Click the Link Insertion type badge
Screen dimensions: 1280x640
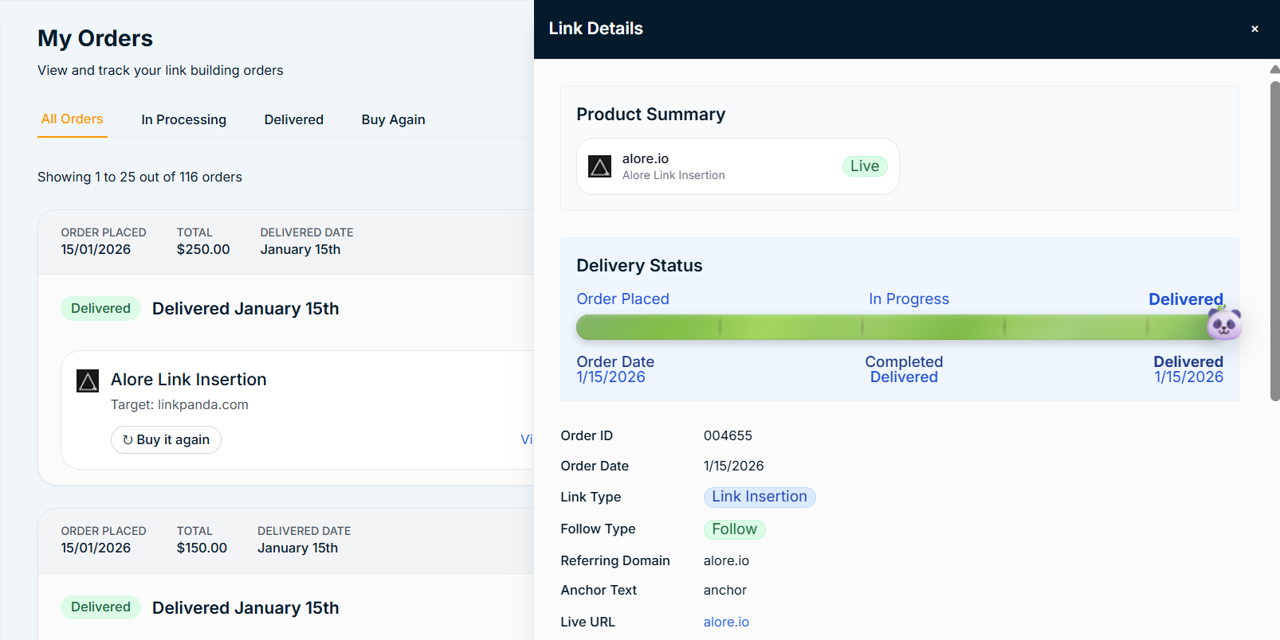tap(759, 497)
